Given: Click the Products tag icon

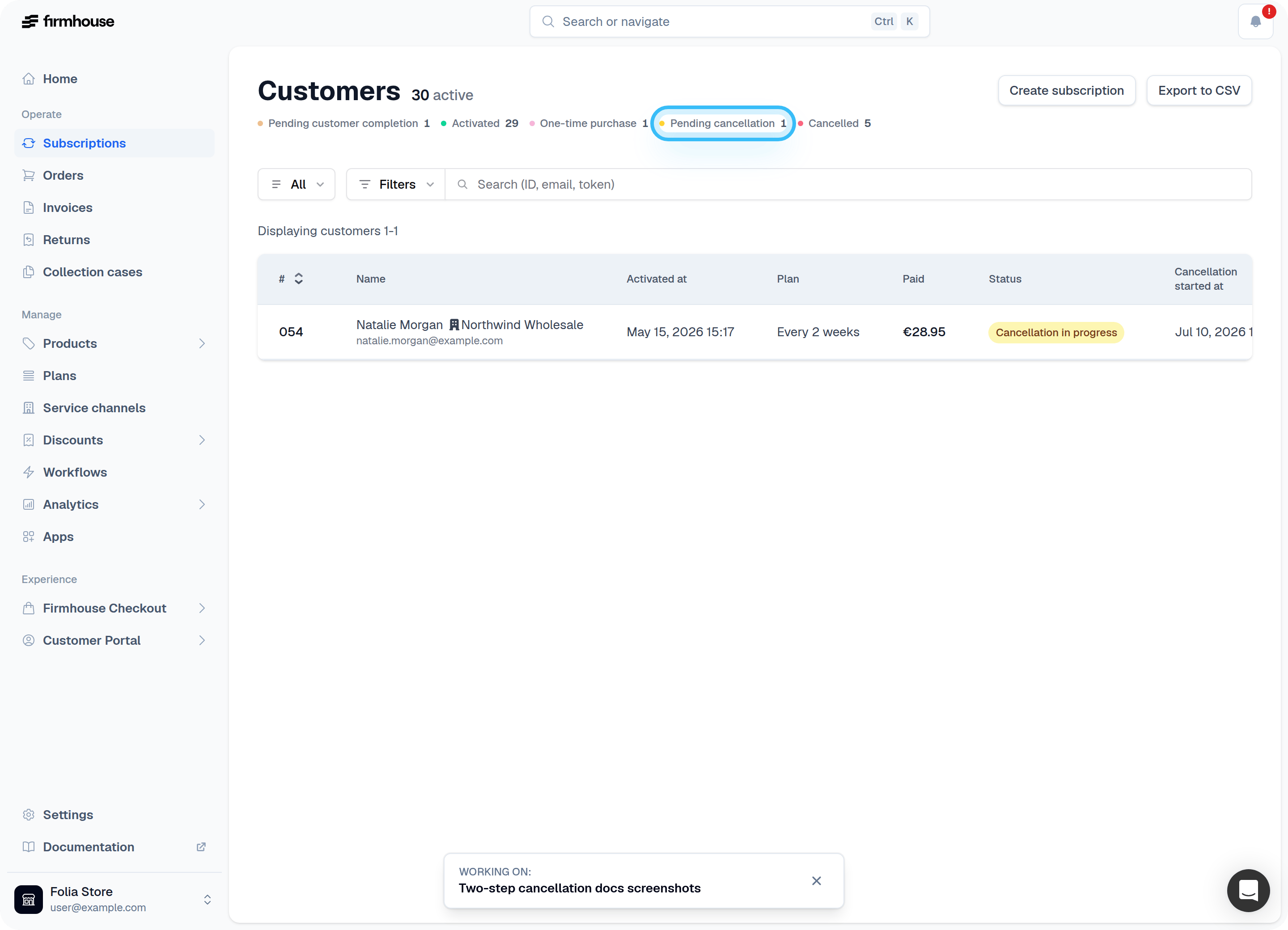Looking at the screenshot, I should tap(28, 343).
